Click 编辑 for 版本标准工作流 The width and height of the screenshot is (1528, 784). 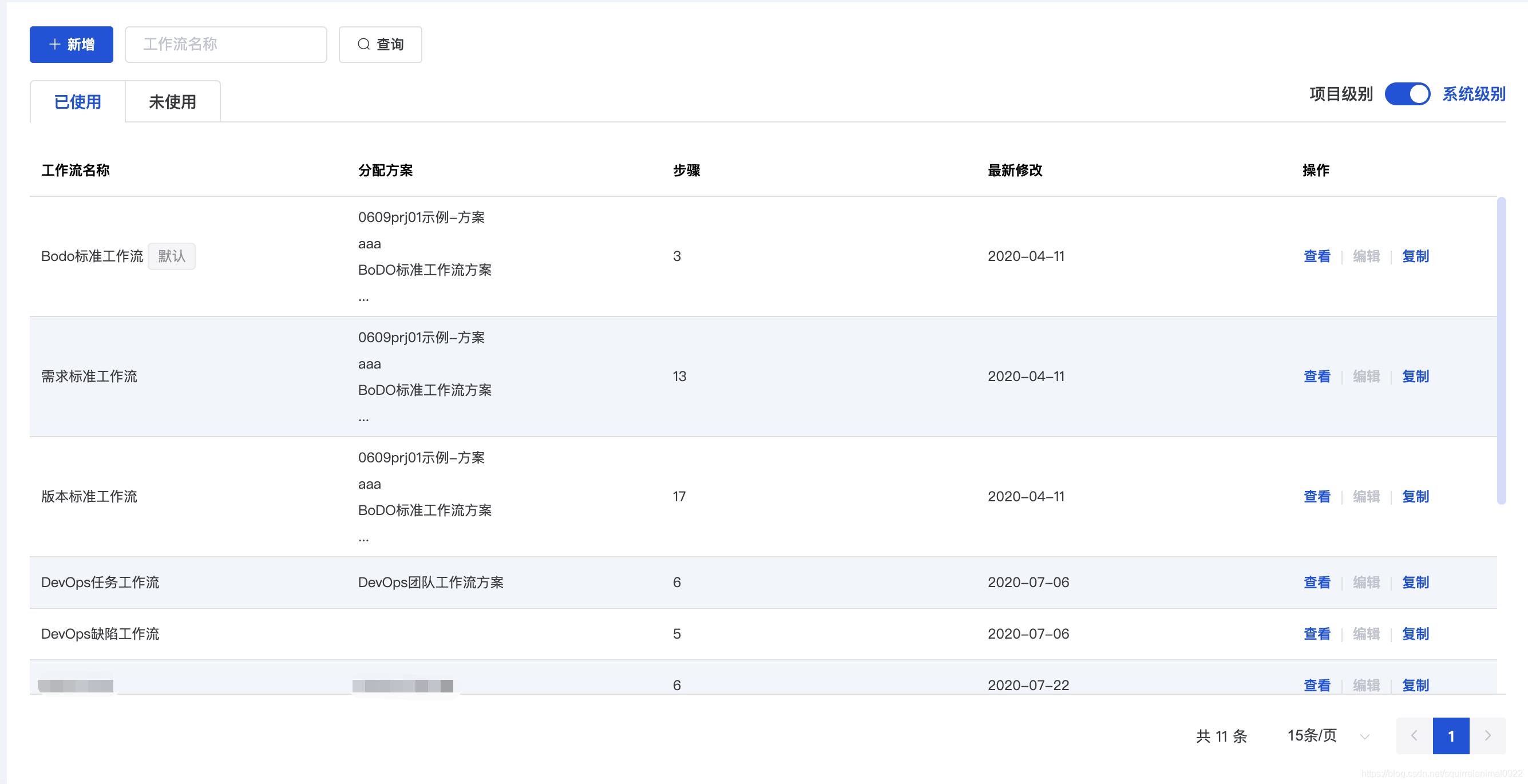coord(1366,496)
